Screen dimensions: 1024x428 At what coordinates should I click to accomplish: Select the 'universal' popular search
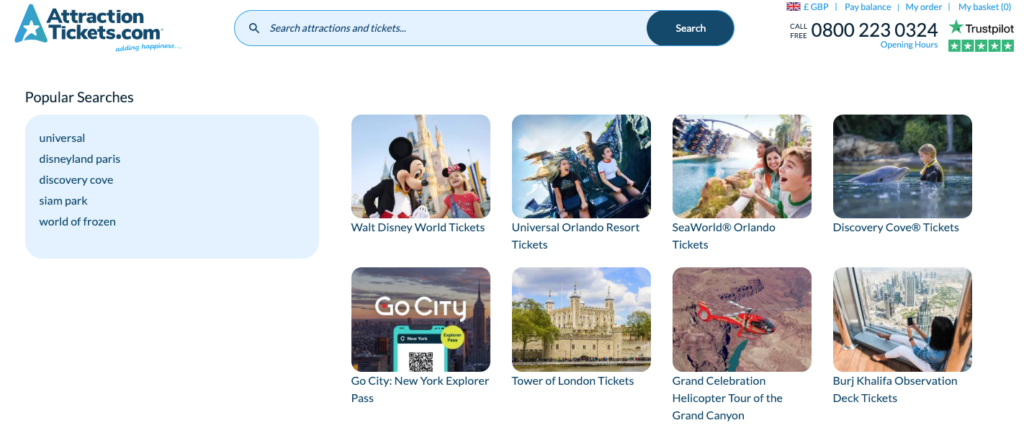click(62, 138)
